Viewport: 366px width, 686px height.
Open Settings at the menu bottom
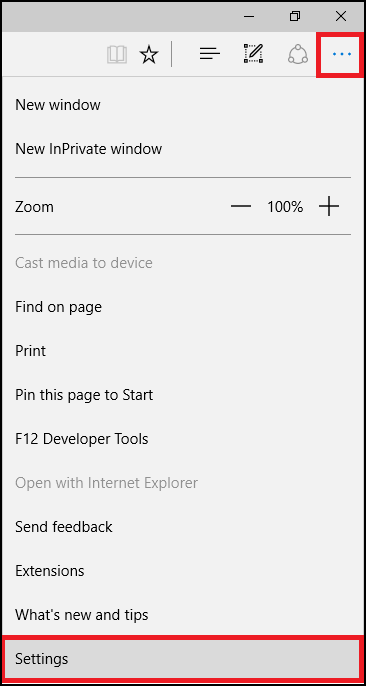tap(183, 658)
